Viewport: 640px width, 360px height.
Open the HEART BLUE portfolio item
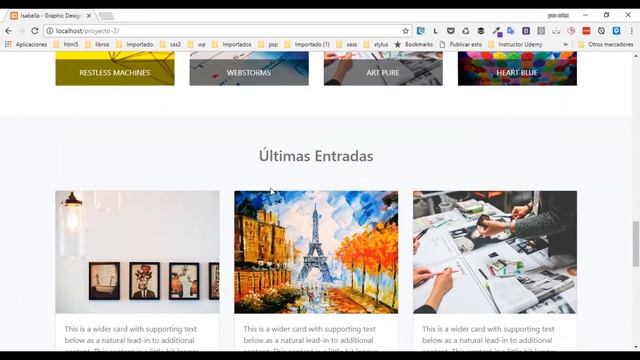(x=517, y=69)
